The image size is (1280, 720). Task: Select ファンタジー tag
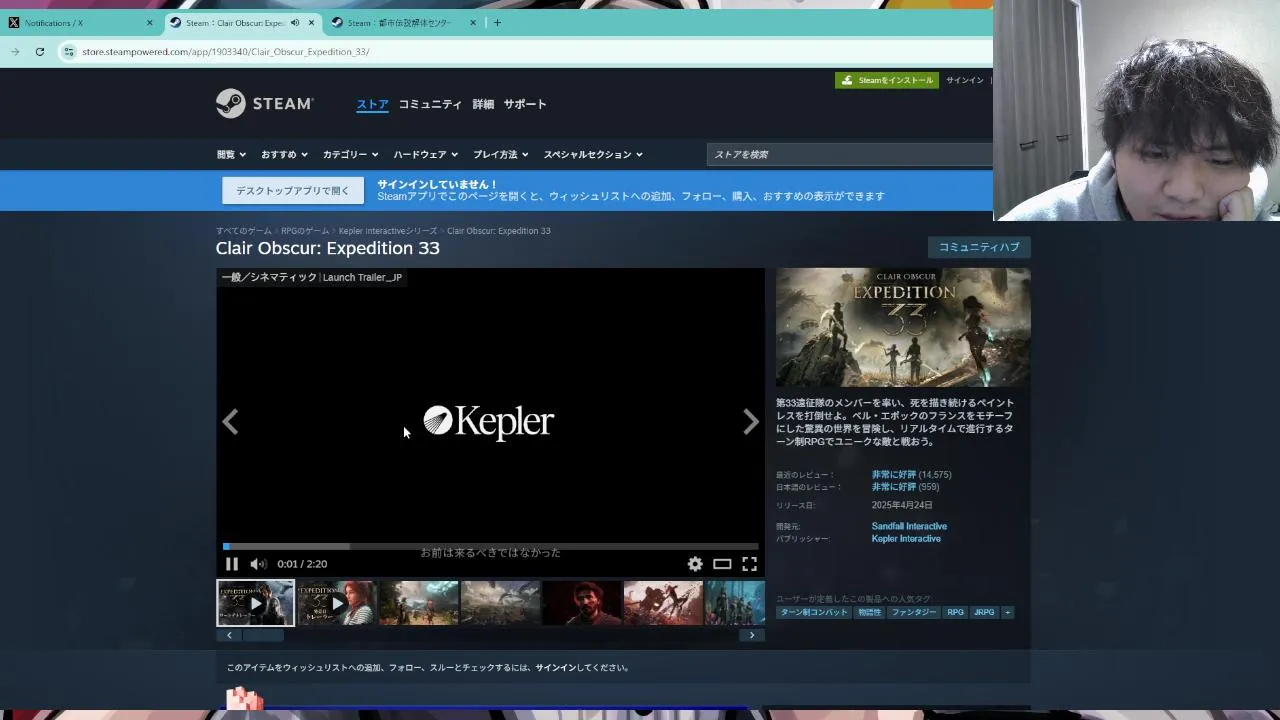pyautogui.click(x=914, y=612)
